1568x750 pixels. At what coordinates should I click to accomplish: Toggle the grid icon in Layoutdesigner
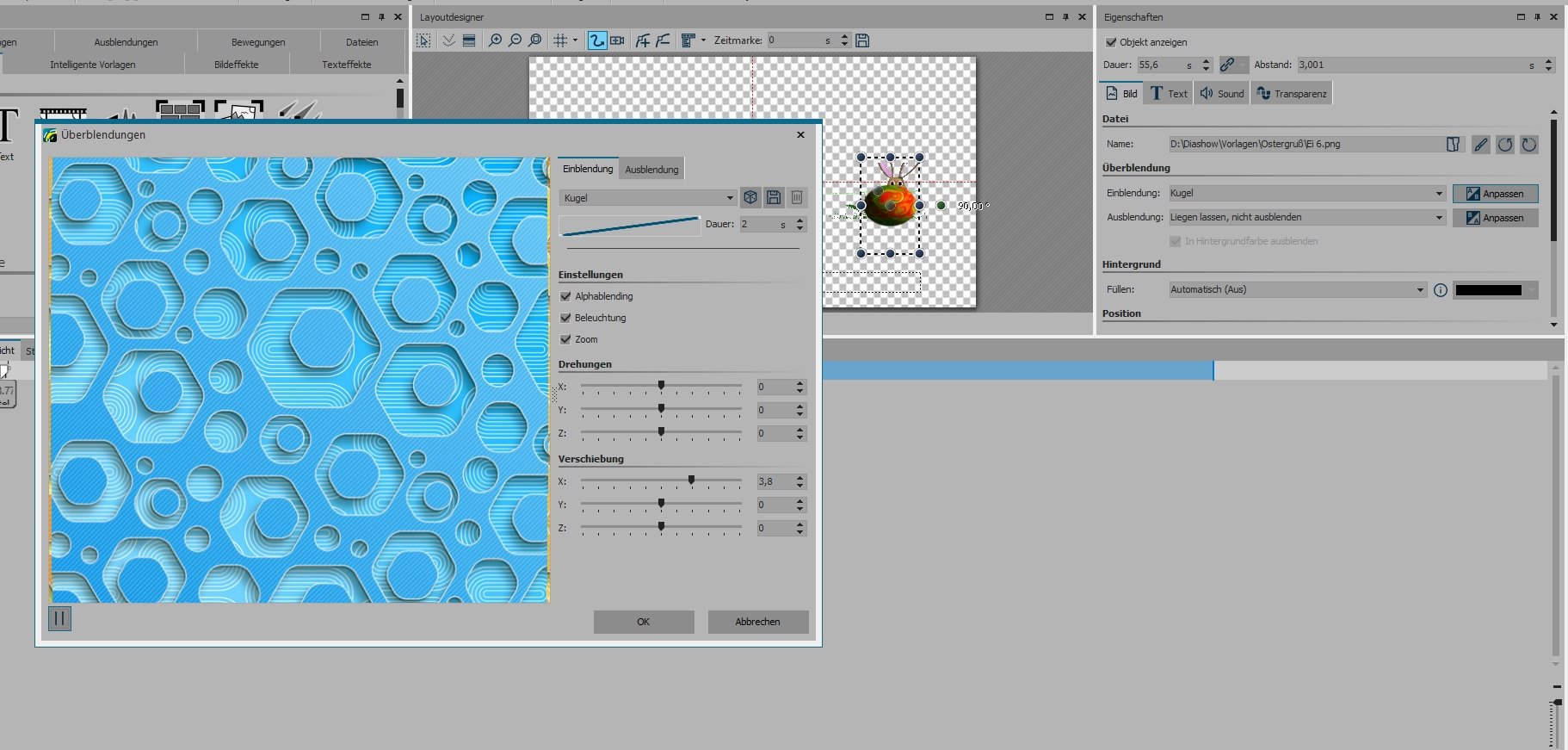point(560,40)
